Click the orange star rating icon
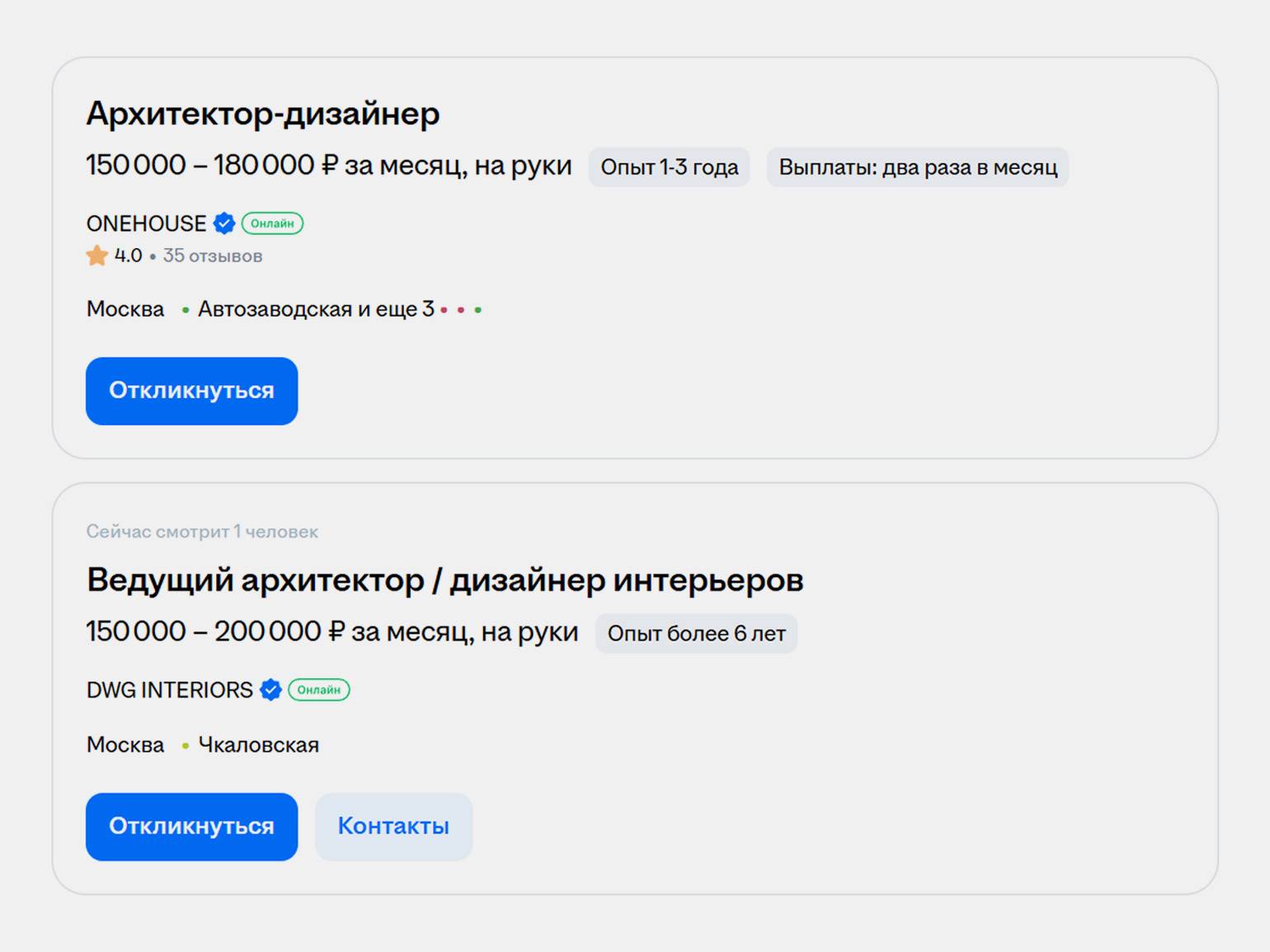The height and width of the screenshot is (952, 1270). pyautogui.click(x=97, y=256)
